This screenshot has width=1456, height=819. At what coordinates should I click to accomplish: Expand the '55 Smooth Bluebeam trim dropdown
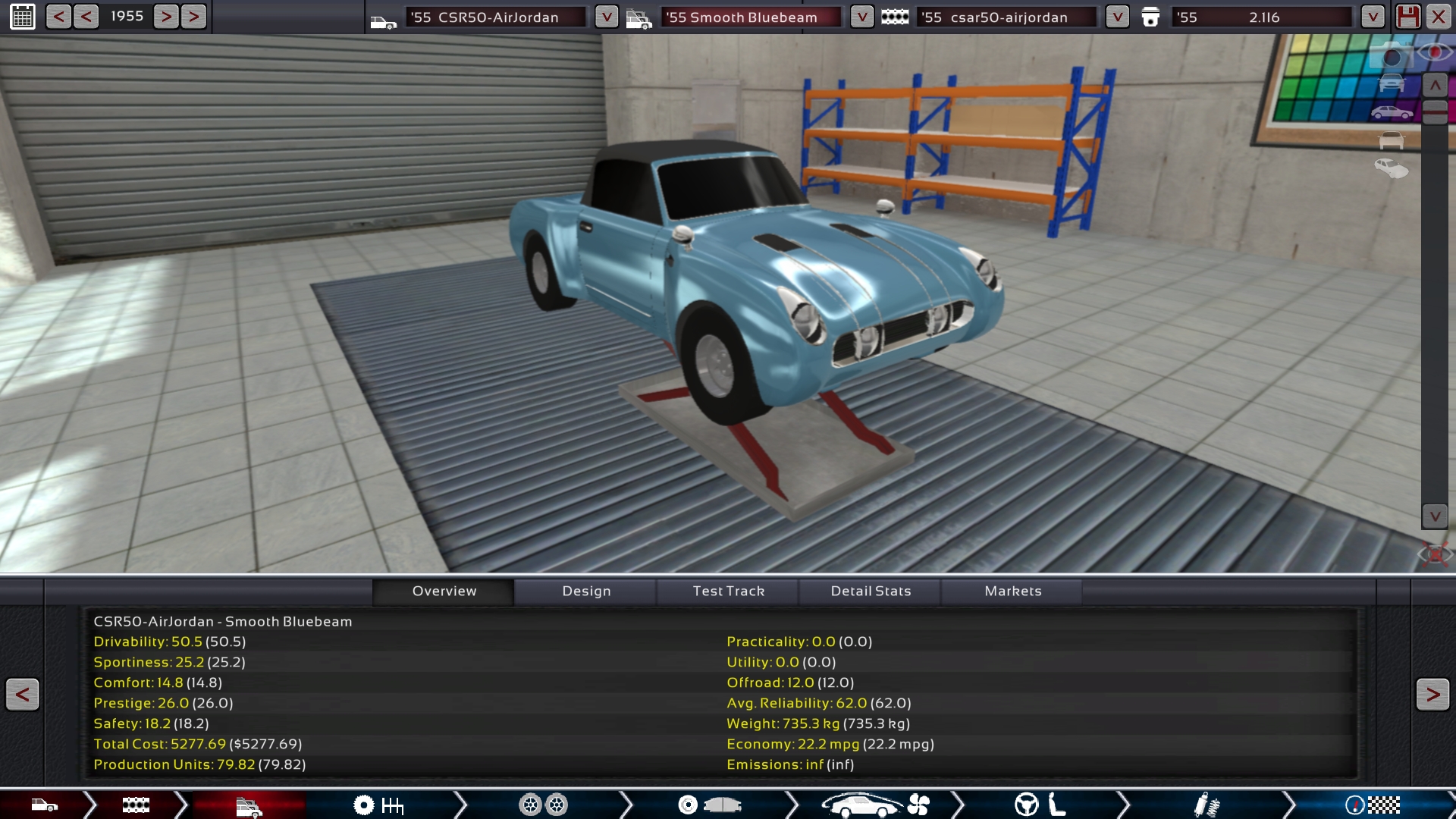coord(861,17)
